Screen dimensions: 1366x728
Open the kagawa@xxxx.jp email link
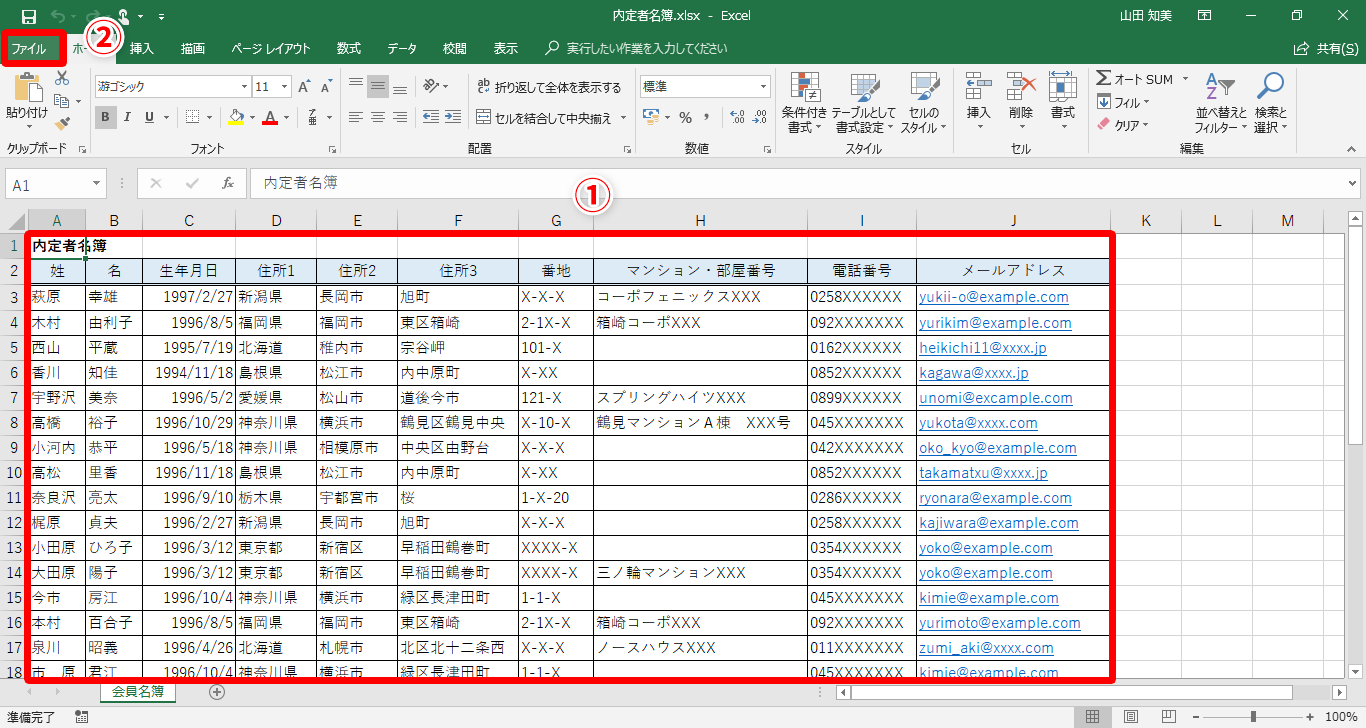[x=974, y=373]
